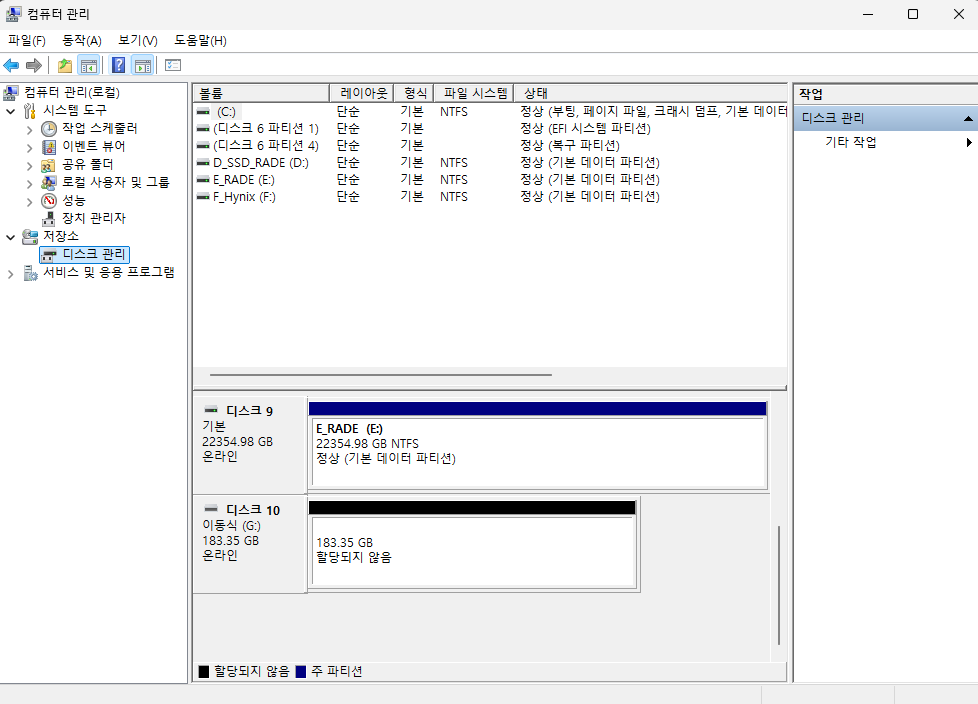Click the blue Help question mark icon
This screenshot has height=704, width=978.
pos(118,65)
